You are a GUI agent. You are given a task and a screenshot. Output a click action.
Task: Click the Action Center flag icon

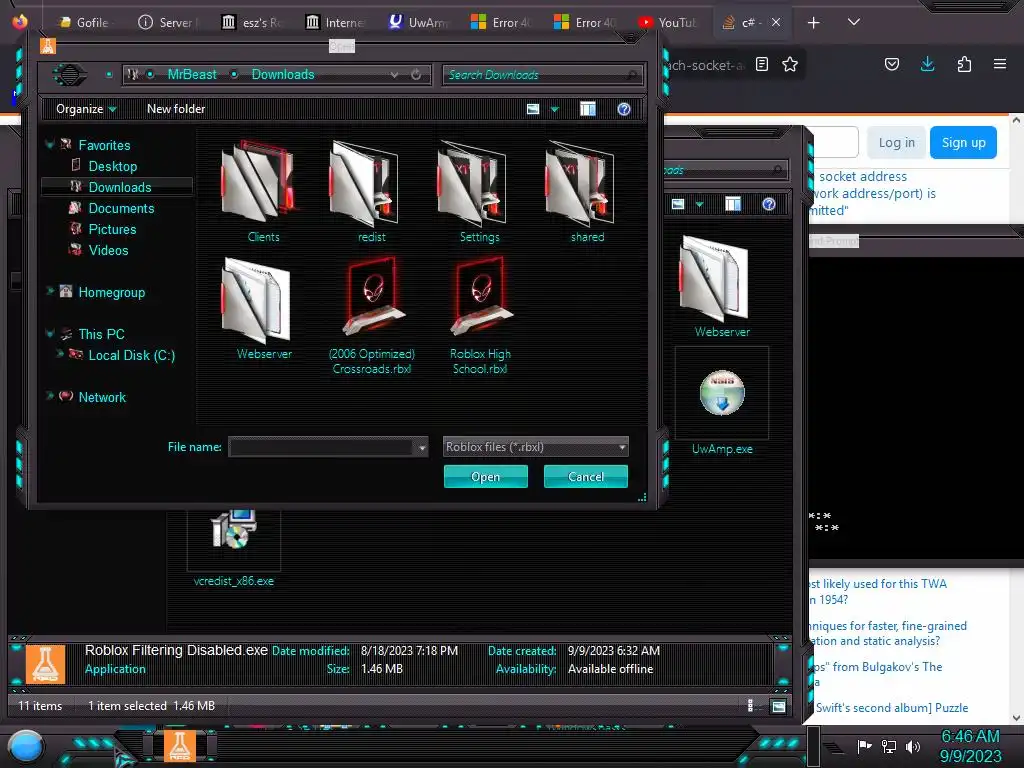(x=864, y=746)
